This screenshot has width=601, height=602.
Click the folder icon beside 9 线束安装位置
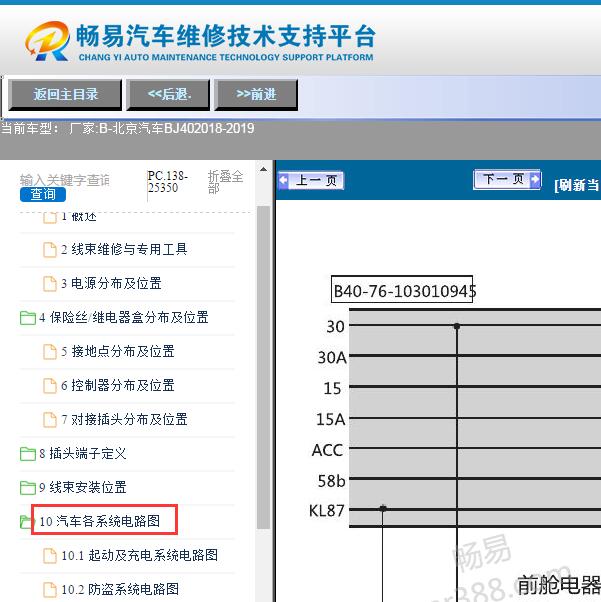click(28, 488)
